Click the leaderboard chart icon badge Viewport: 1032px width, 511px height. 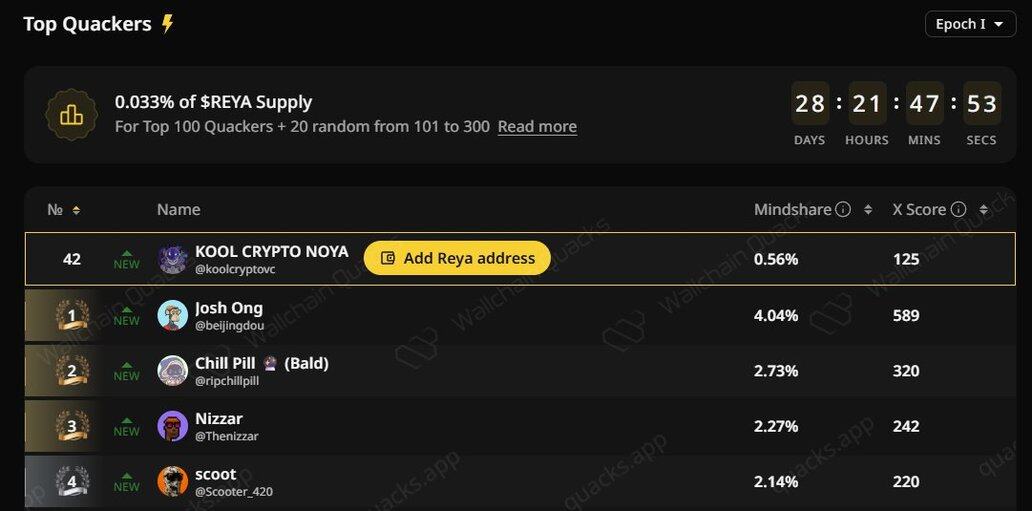(71, 115)
